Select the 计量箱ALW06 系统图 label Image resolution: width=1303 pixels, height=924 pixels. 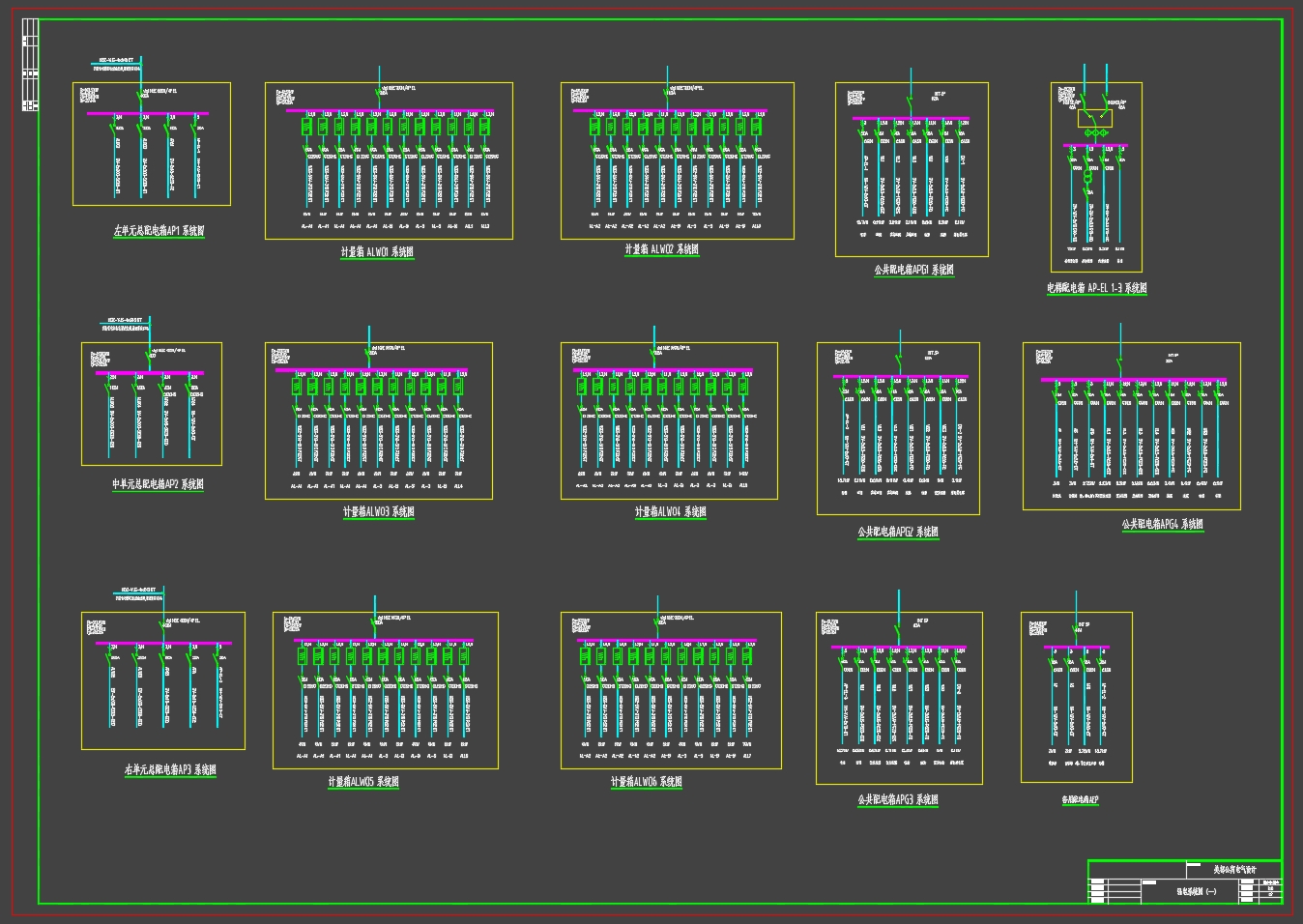point(647,782)
